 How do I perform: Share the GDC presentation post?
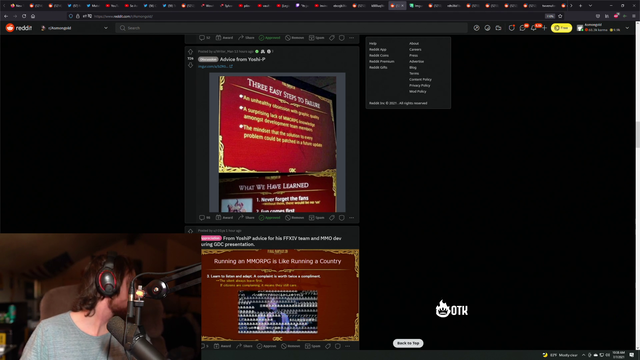click(x=244, y=346)
